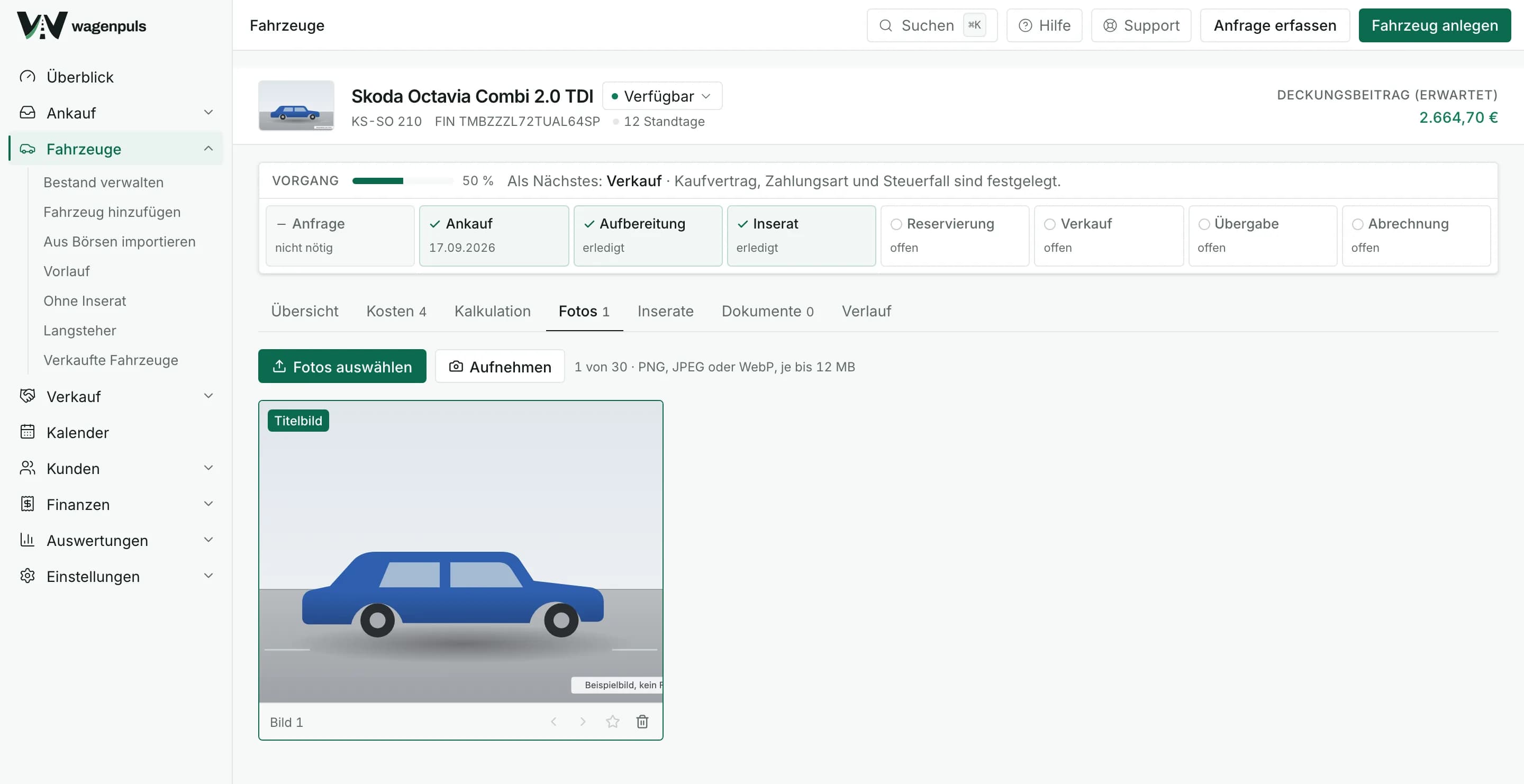
Task: Delete Bild 1 with the trash icon
Action: click(642, 722)
